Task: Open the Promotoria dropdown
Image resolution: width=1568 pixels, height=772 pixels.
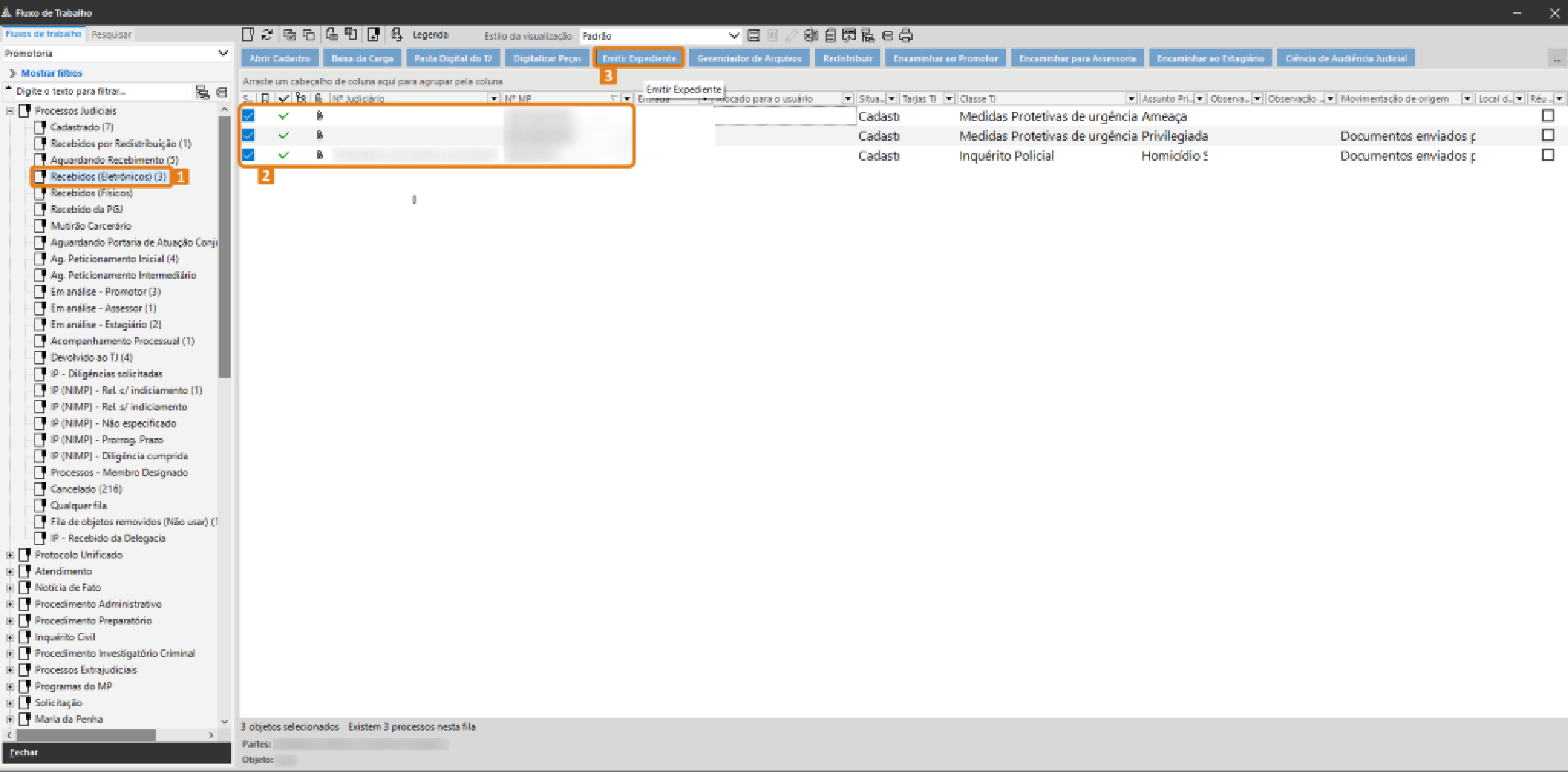Action: pyautogui.click(x=223, y=53)
